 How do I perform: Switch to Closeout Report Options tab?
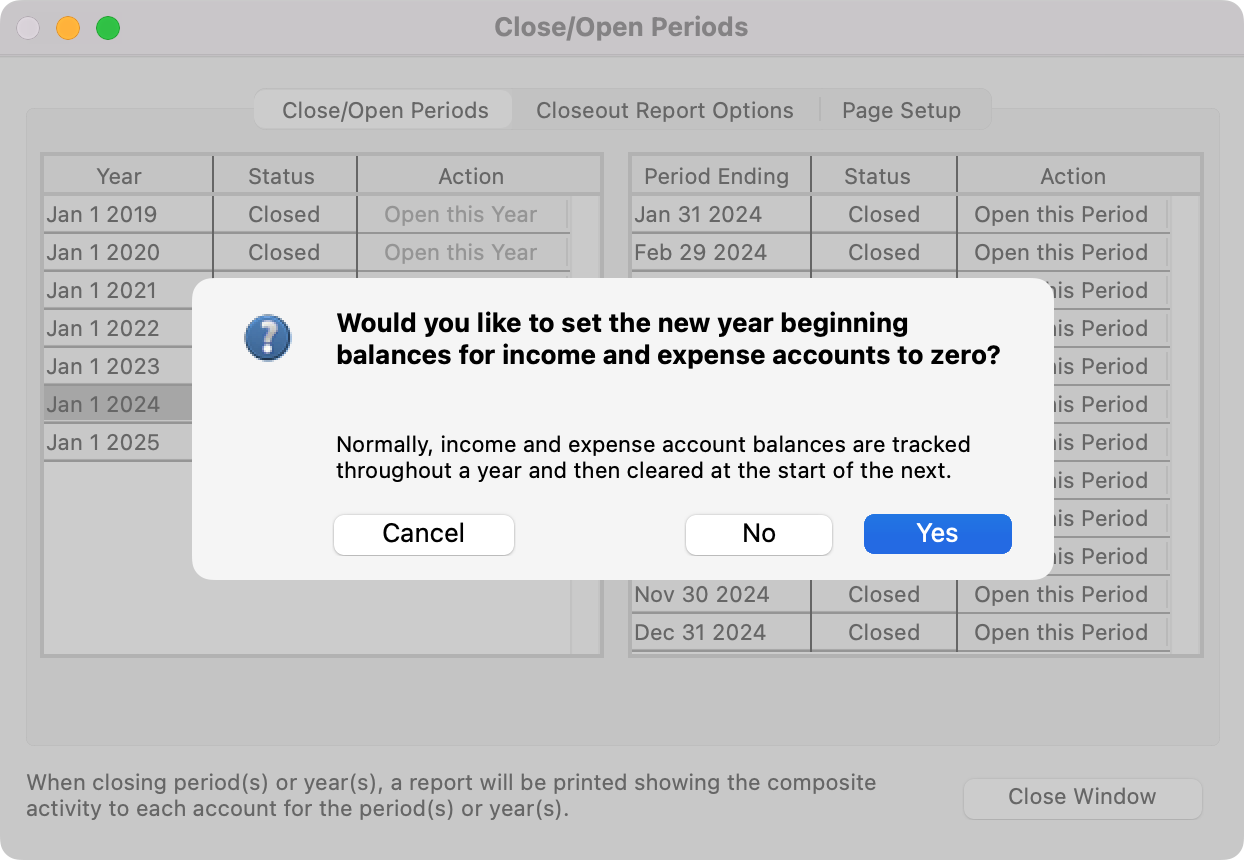(x=664, y=110)
